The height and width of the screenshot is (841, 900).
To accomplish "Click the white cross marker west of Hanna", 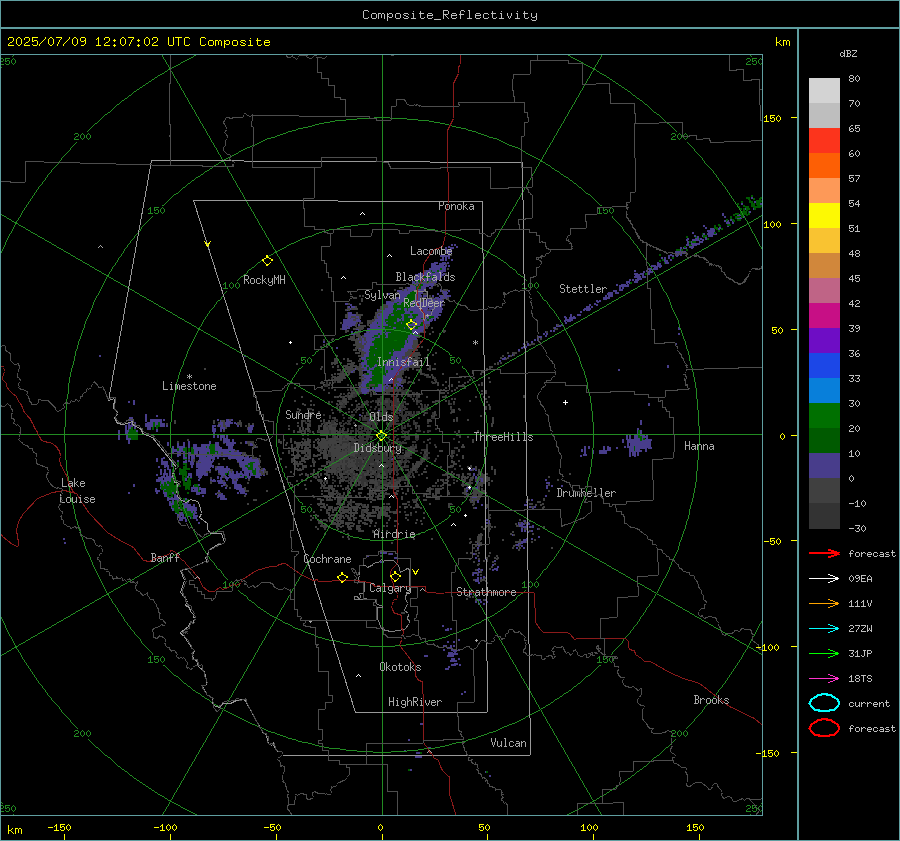I will click(565, 402).
